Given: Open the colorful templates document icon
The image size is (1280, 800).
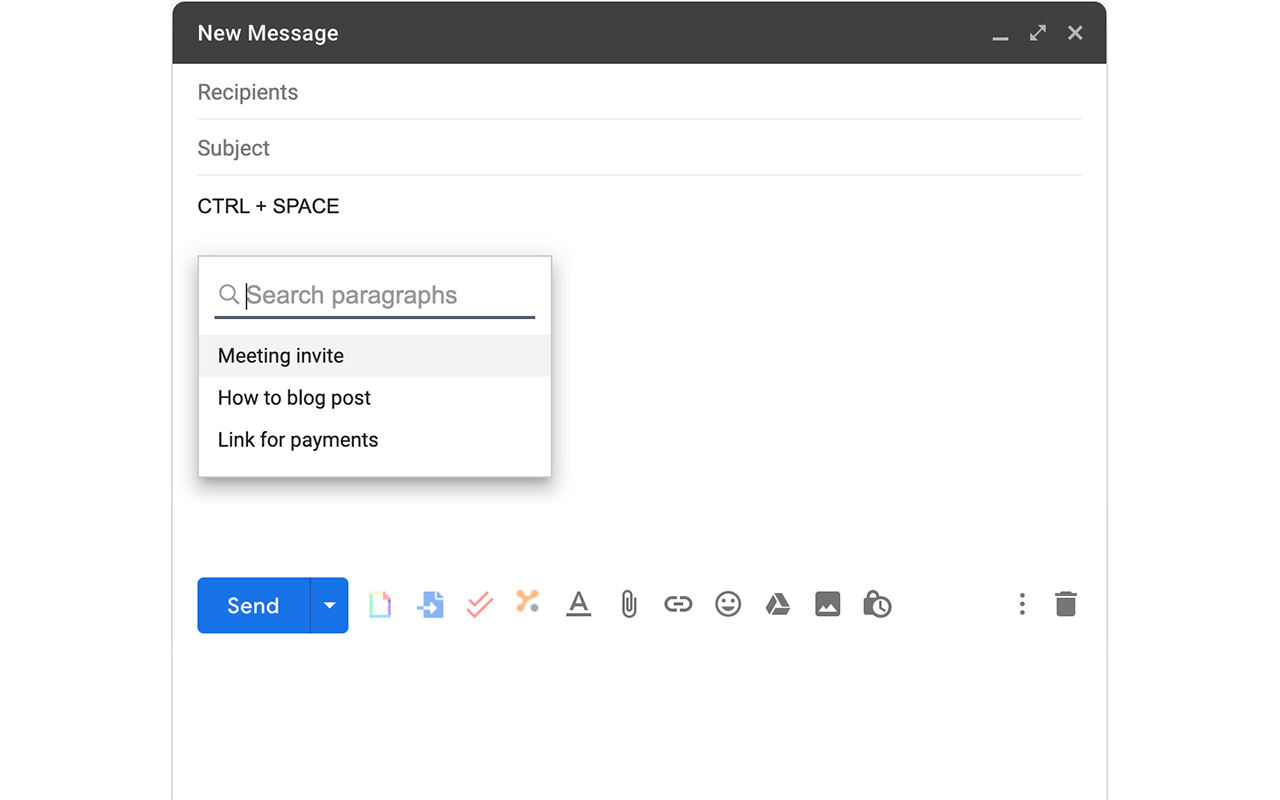Looking at the screenshot, I should pos(380,604).
